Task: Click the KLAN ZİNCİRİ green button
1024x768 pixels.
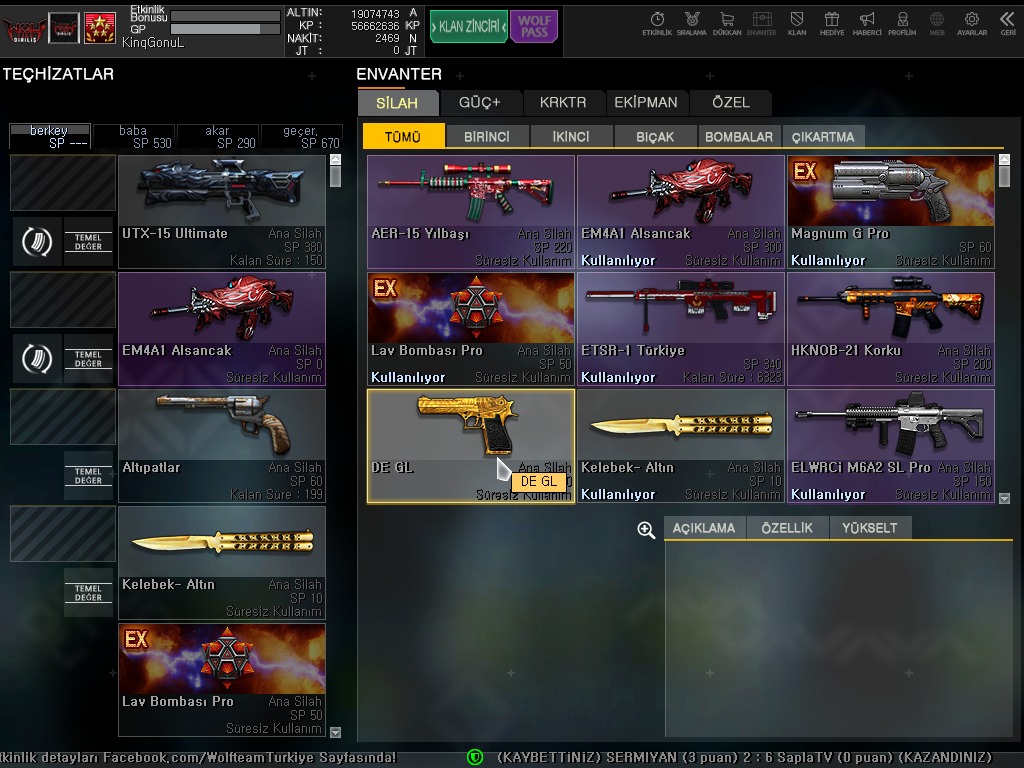Action: click(469, 27)
